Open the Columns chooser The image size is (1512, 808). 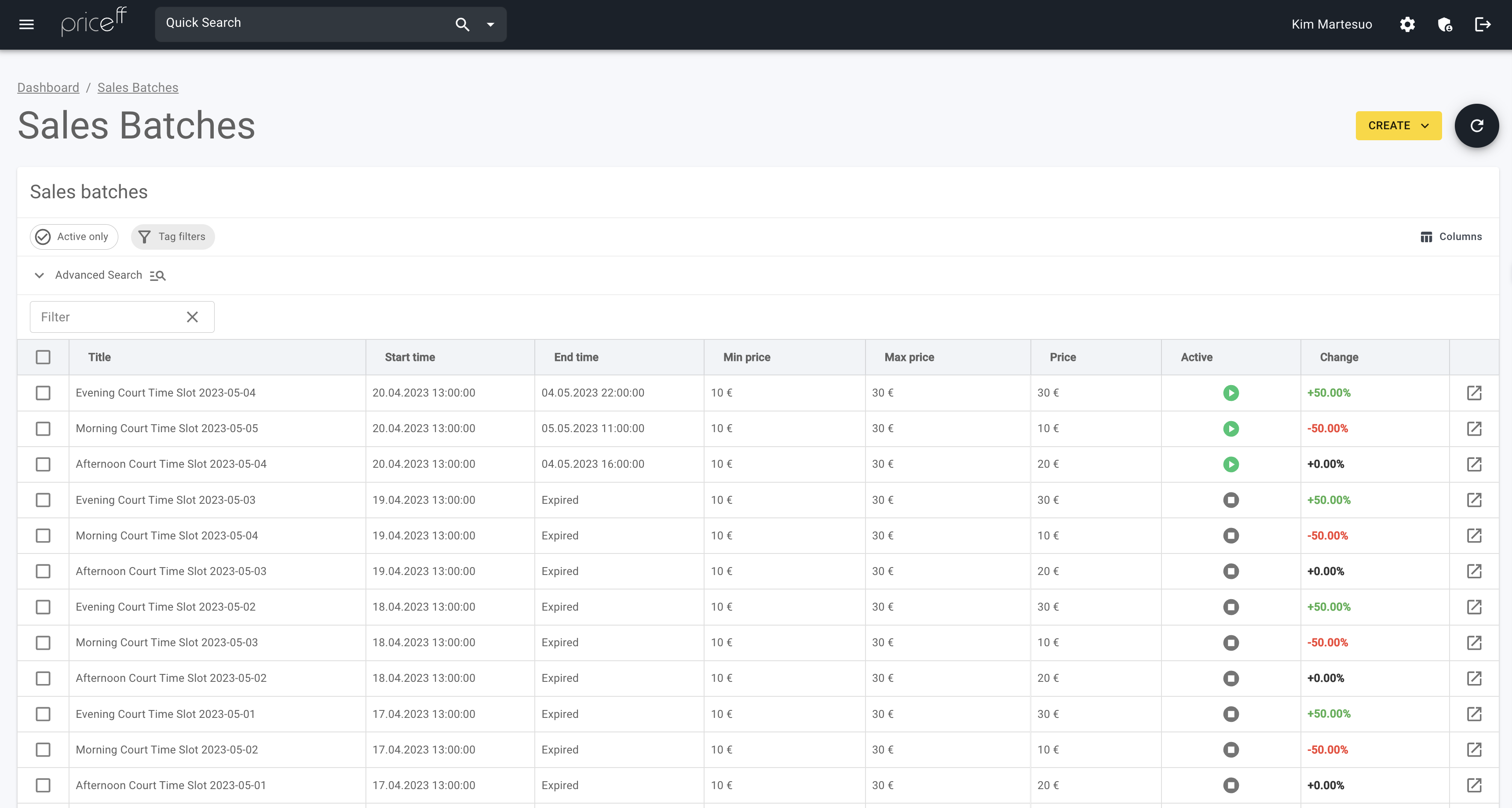(1451, 237)
